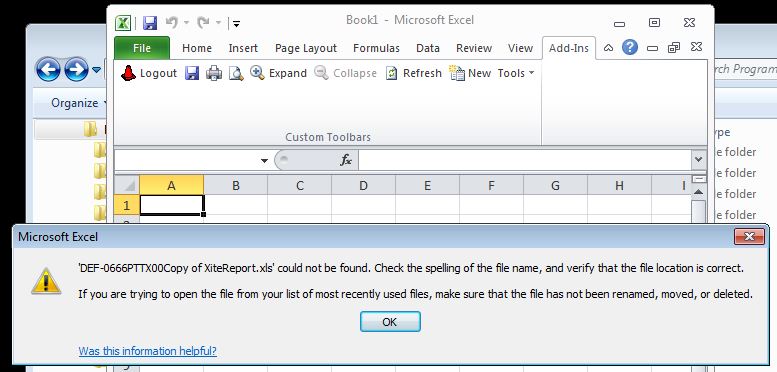The width and height of the screenshot is (777, 372).
Task: Open the View tab
Action: [x=520, y=48]
